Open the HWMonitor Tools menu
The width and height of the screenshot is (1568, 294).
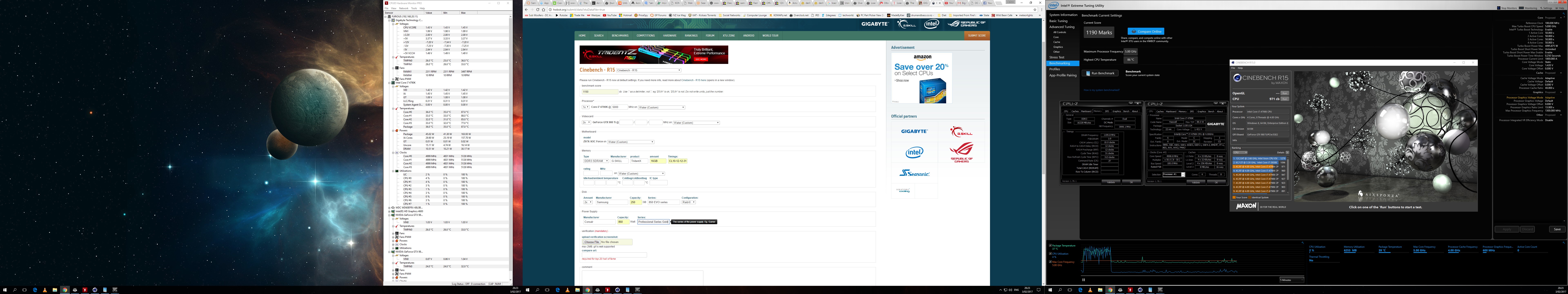click(414, 9)
